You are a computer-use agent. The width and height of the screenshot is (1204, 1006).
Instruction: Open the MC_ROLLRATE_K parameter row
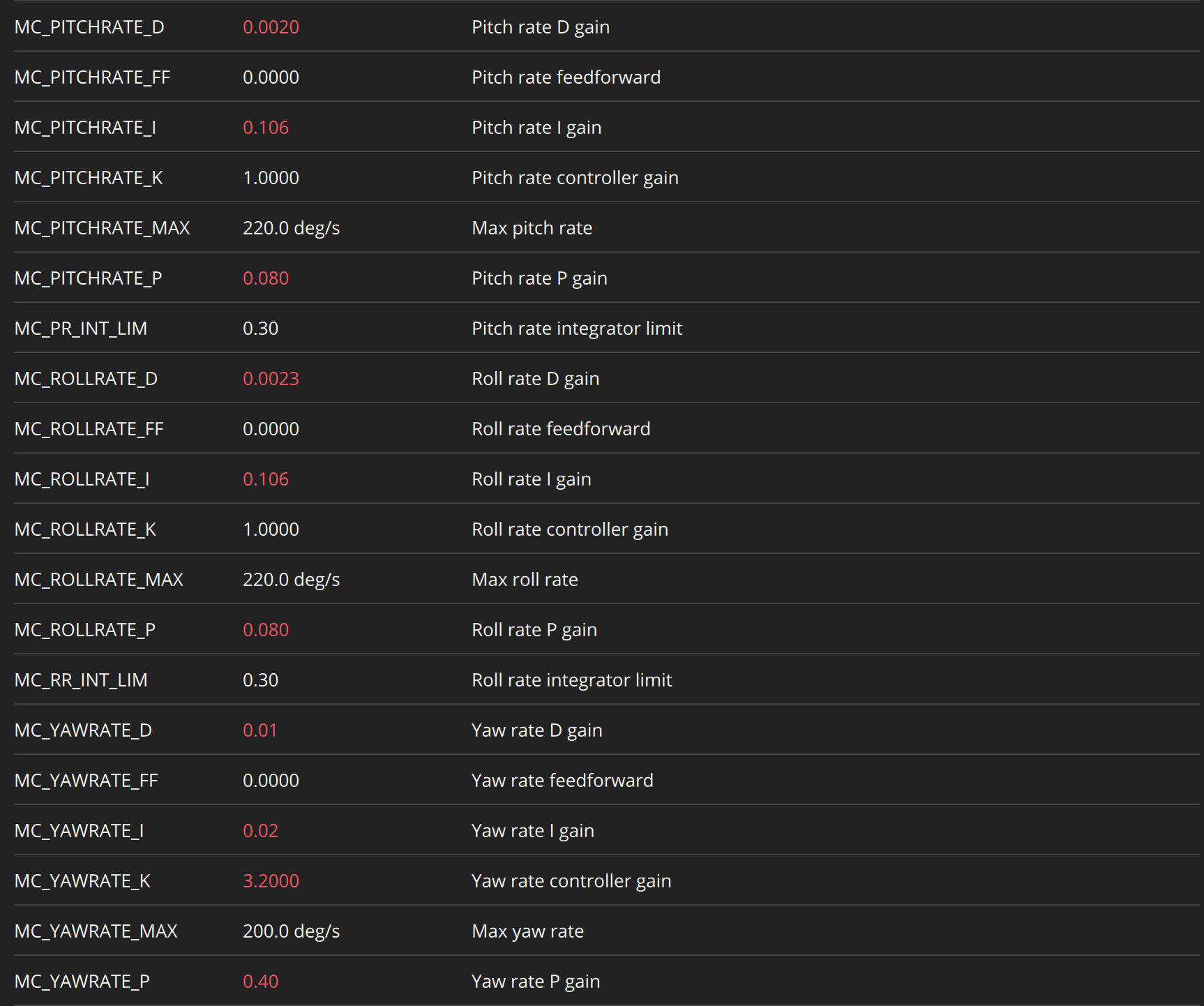pos(606,529)
